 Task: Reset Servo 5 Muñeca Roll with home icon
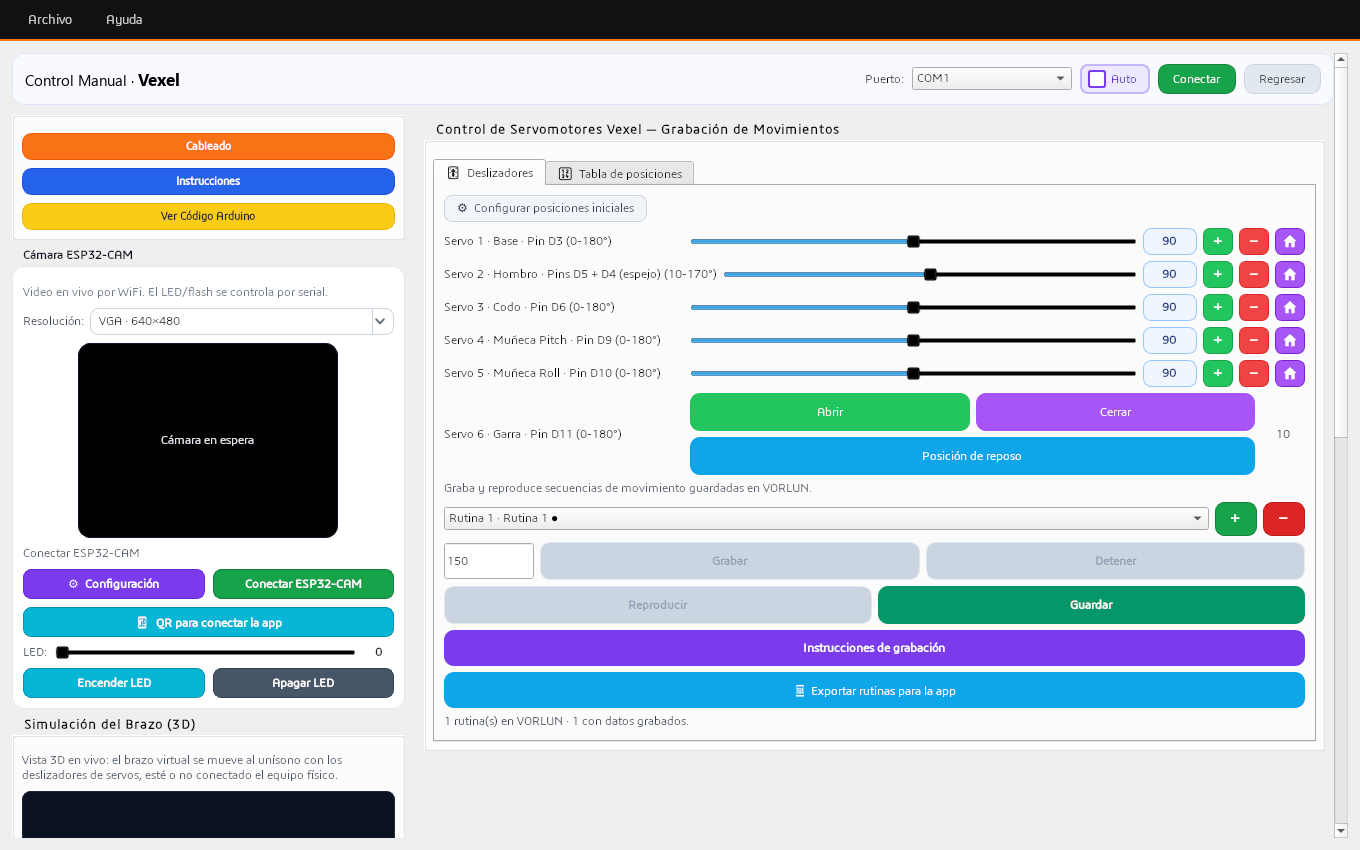coord(1290,373)
